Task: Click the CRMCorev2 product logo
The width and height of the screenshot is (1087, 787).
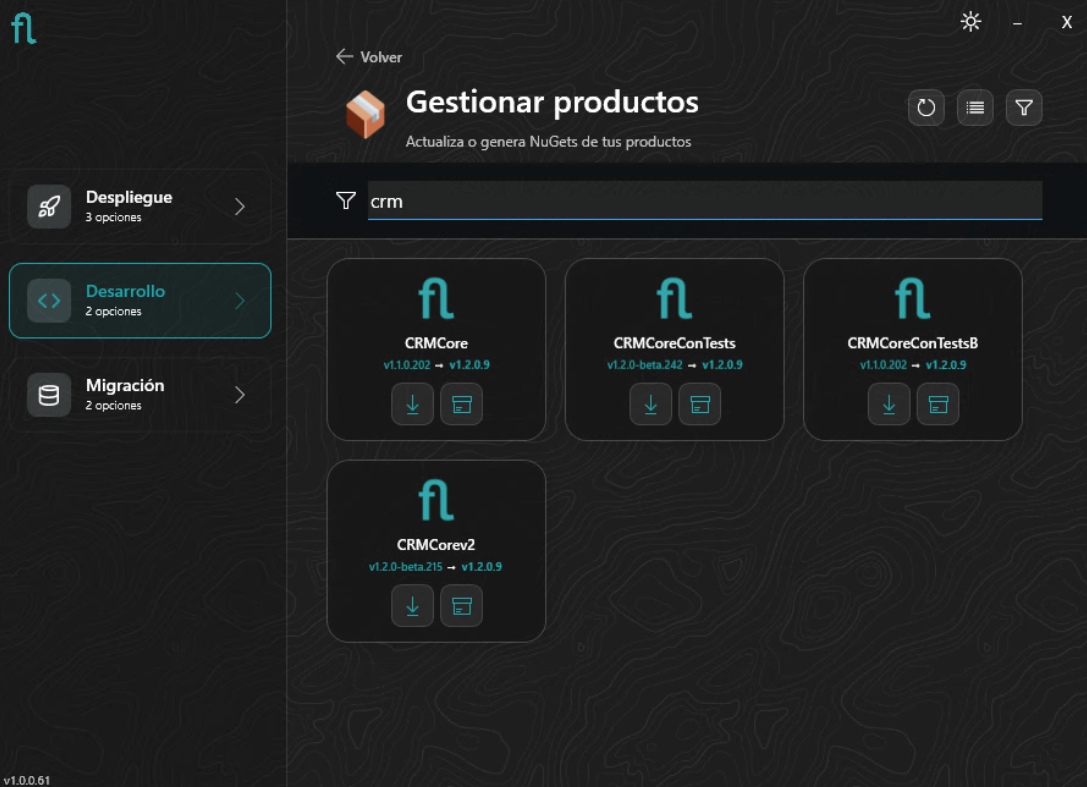Action: 436,500
